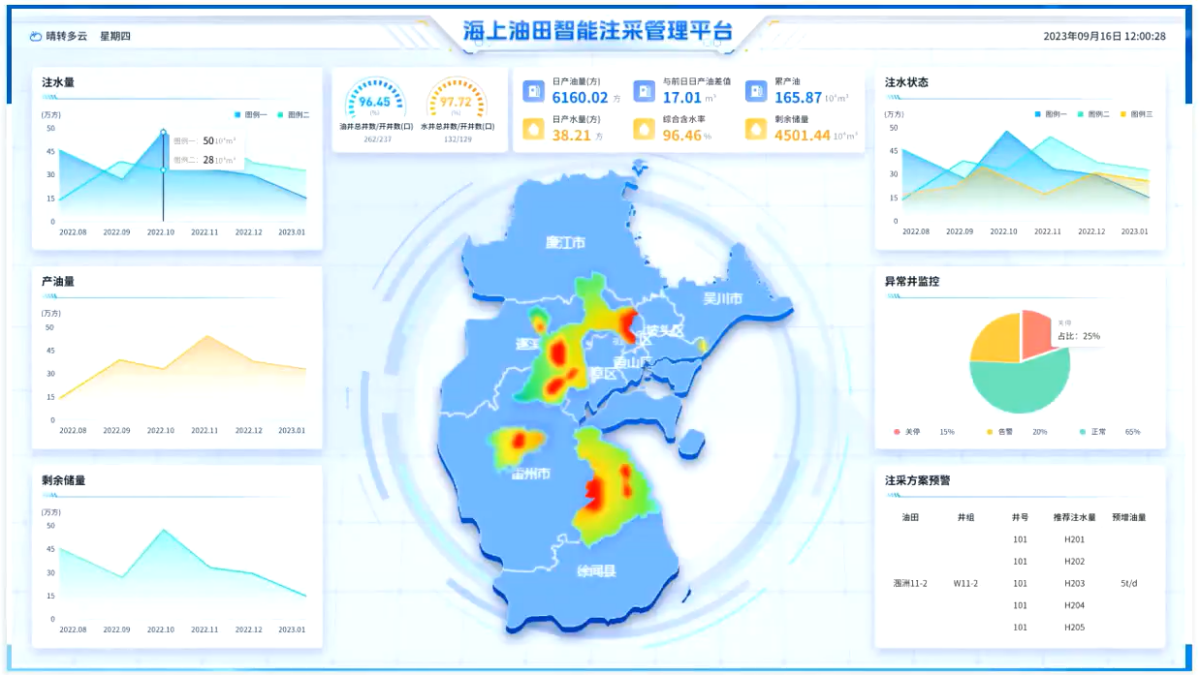Toggle 正常 legend under 异常井监控 pie
This screenshot has height=675, width=1200.
[1092, 432]
